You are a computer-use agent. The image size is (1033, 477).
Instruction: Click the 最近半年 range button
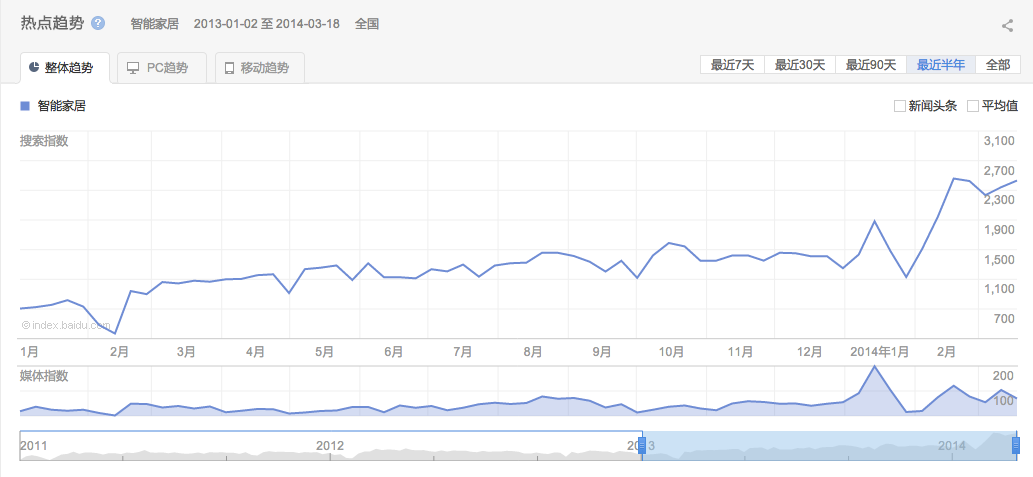tap(941, 65)
